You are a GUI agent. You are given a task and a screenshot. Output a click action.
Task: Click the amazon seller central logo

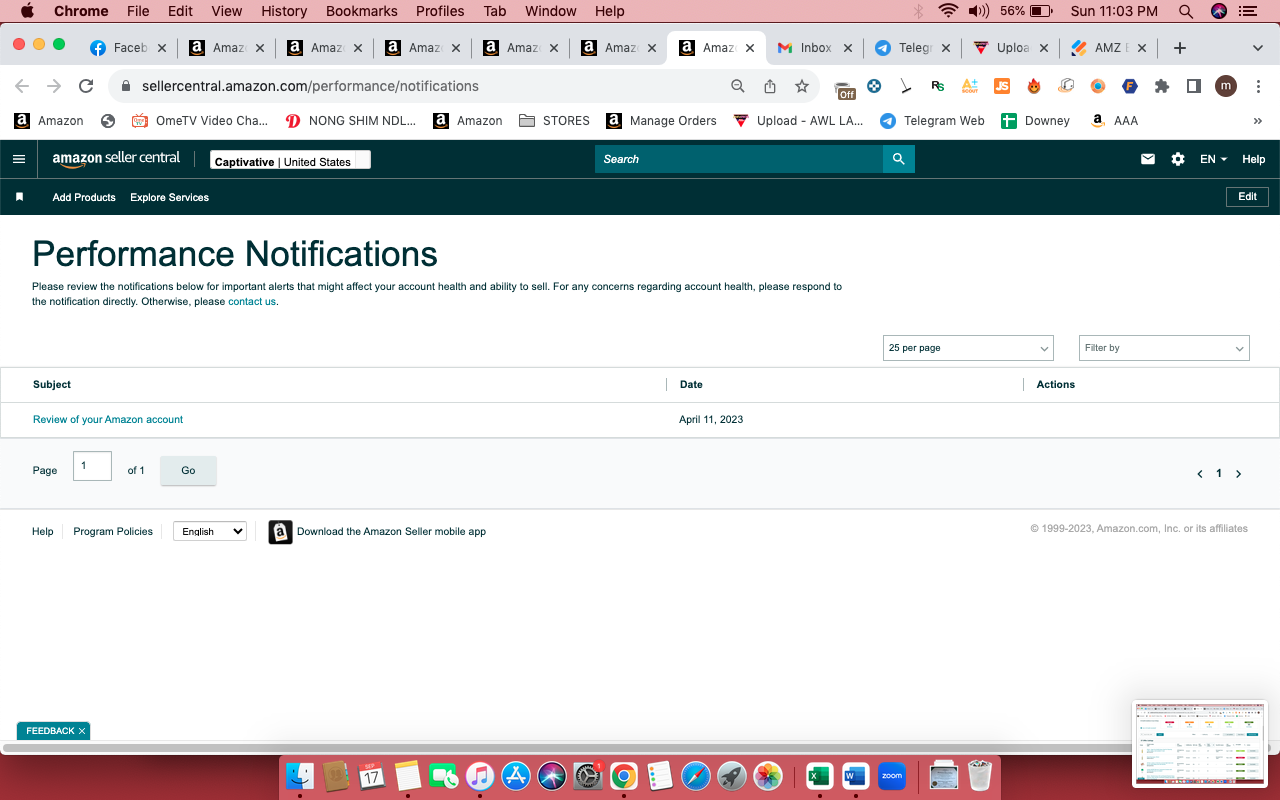(116, 159)
